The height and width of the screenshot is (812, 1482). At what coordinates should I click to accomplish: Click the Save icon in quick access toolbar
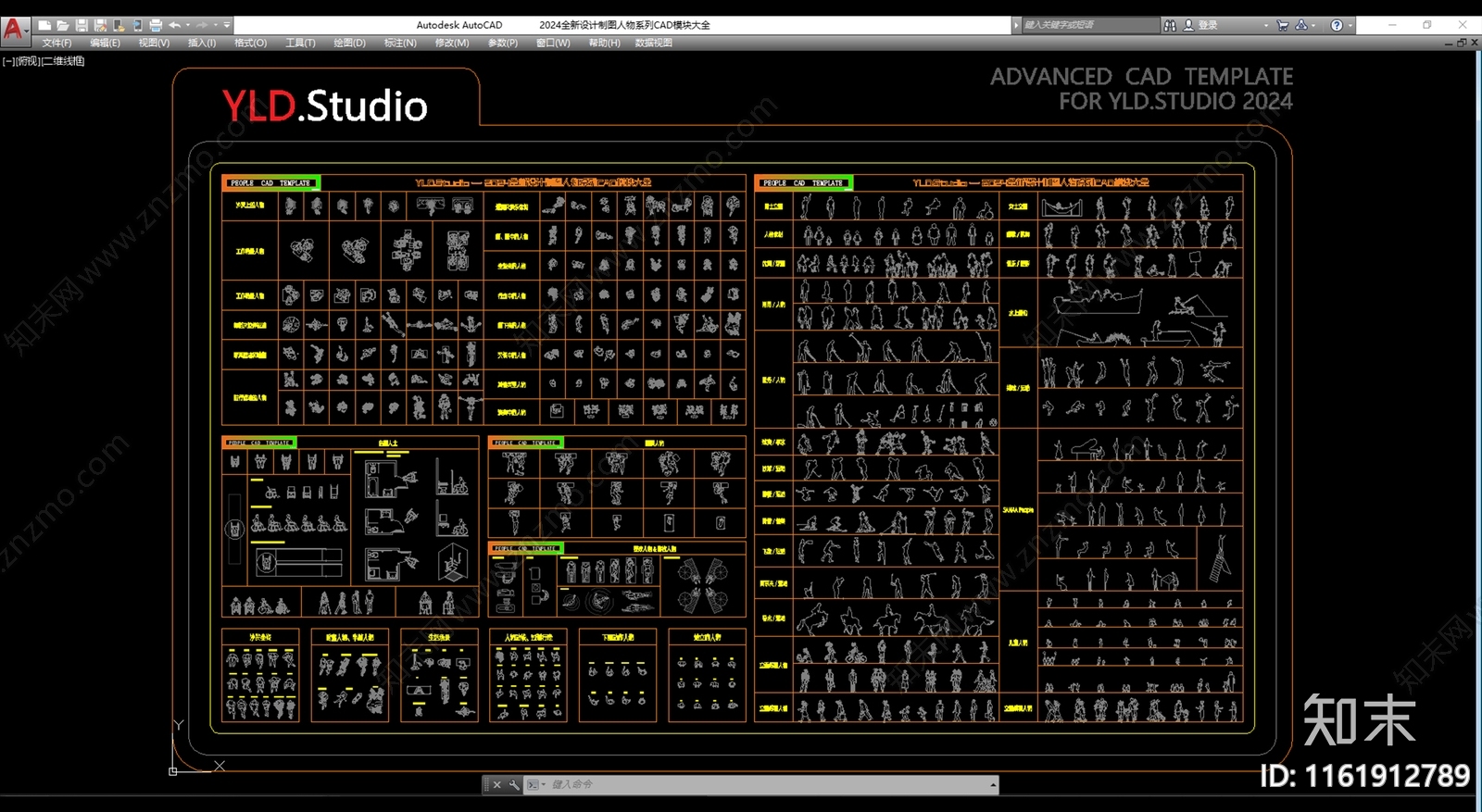[82, 25]
